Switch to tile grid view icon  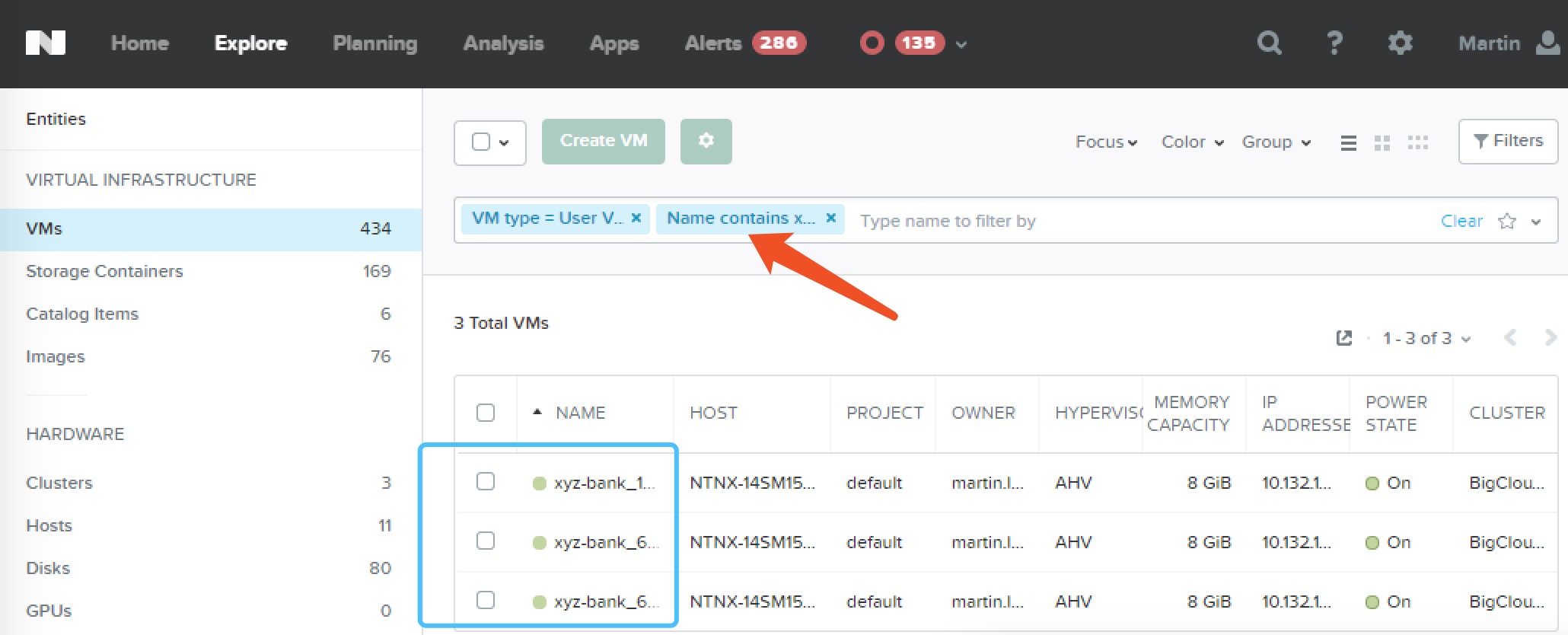[x=1382, y=142]
